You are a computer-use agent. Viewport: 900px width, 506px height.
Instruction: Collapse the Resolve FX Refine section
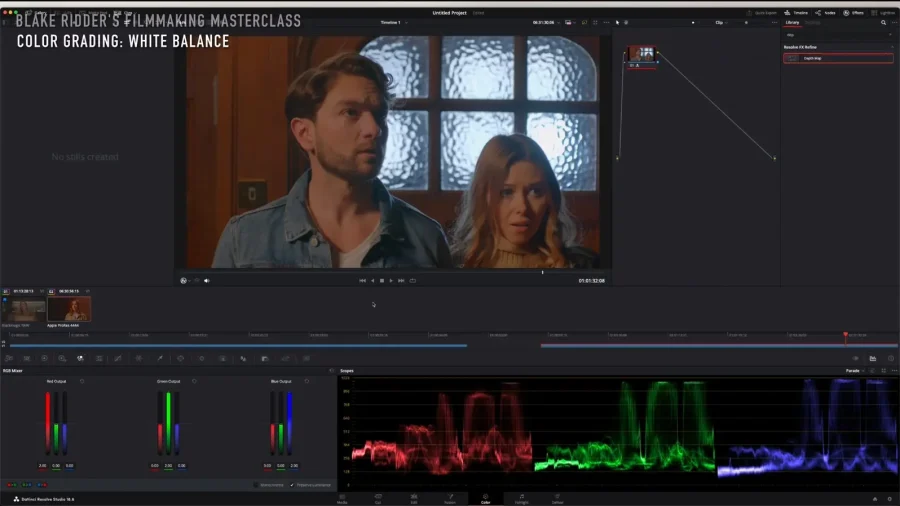point(892,47)
